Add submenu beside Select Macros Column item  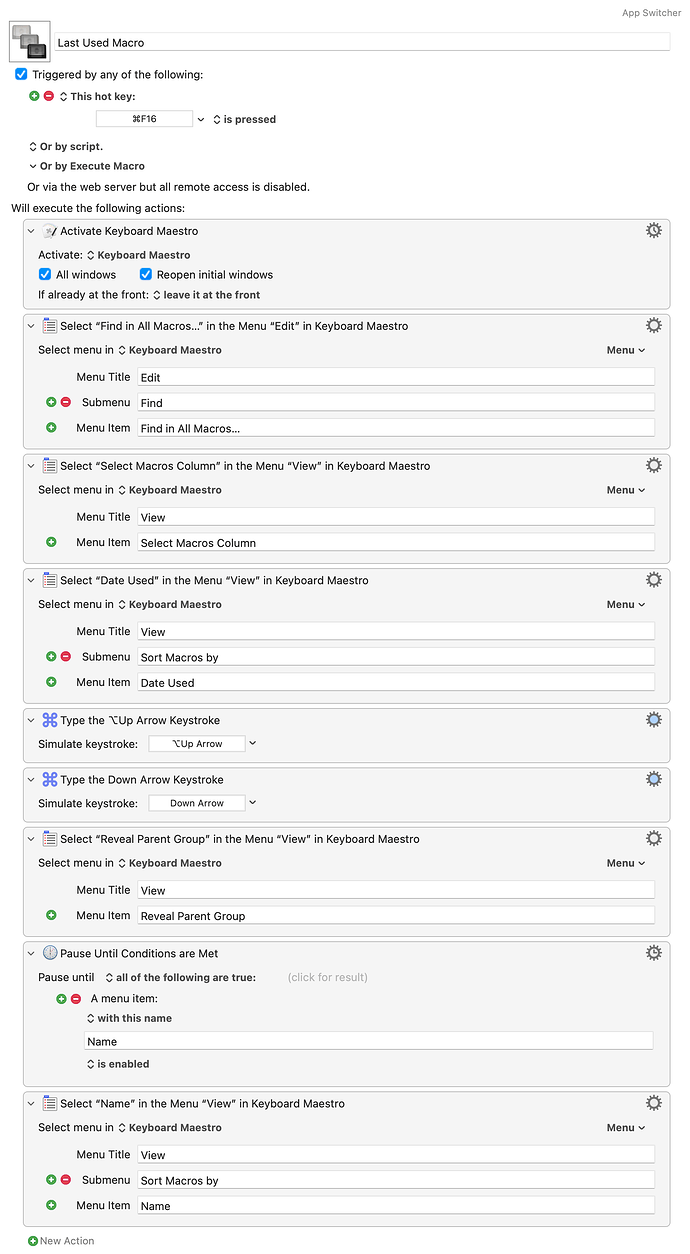[51, 542]
